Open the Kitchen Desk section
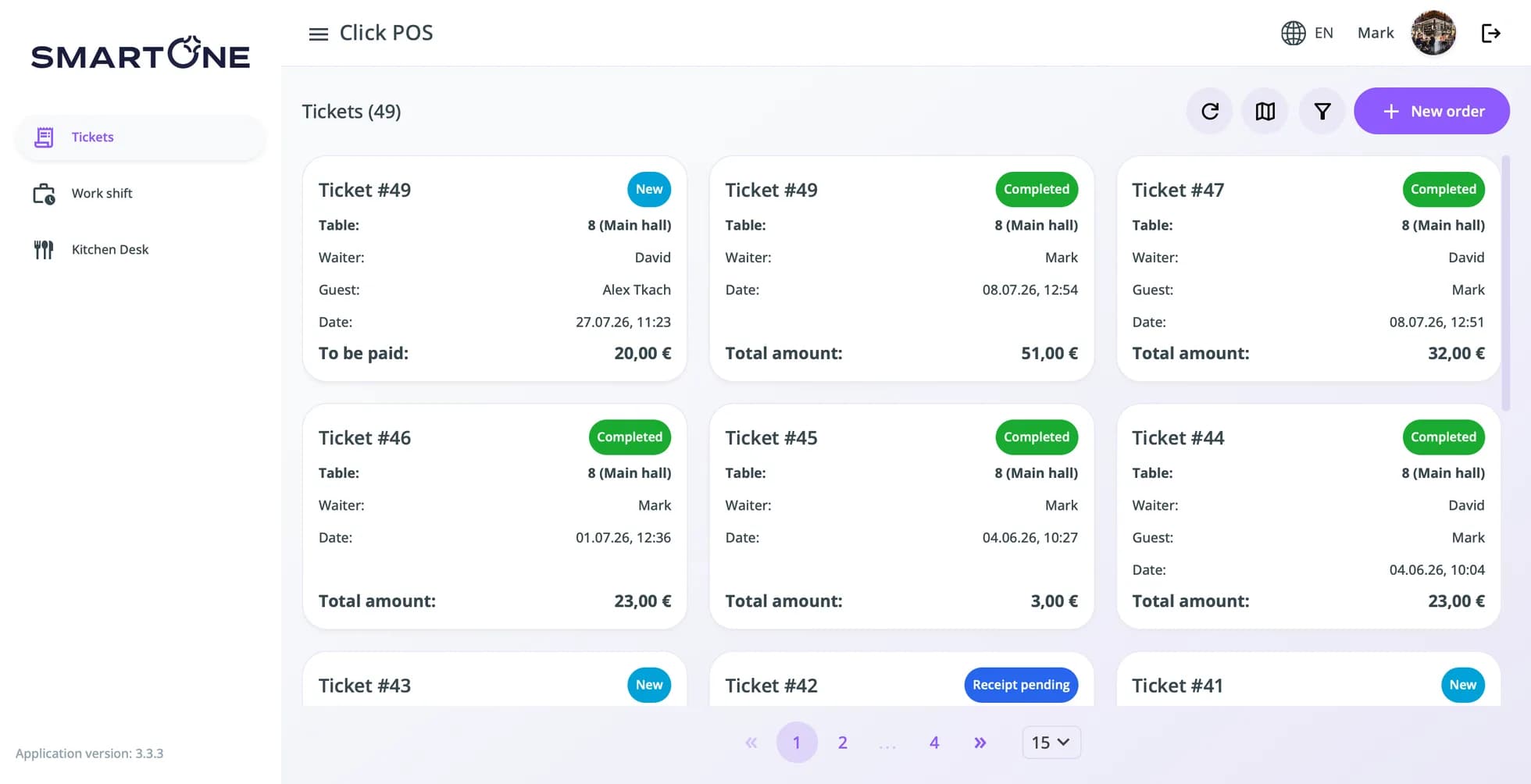Image resolution: width=1531 pixels, height=784 pixels. 141,250
